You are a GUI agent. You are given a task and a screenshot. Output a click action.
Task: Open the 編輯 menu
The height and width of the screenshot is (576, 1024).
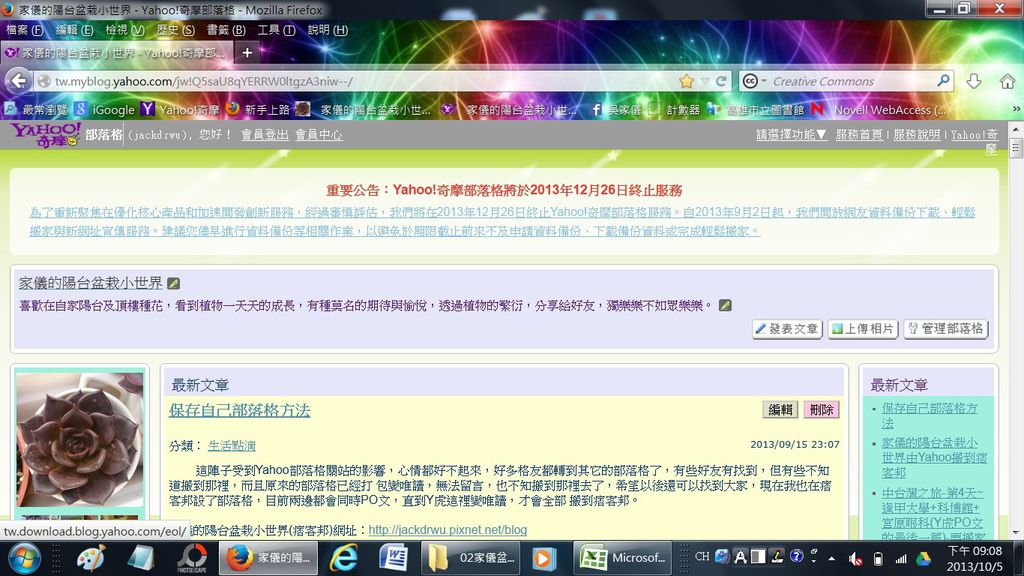74,30
